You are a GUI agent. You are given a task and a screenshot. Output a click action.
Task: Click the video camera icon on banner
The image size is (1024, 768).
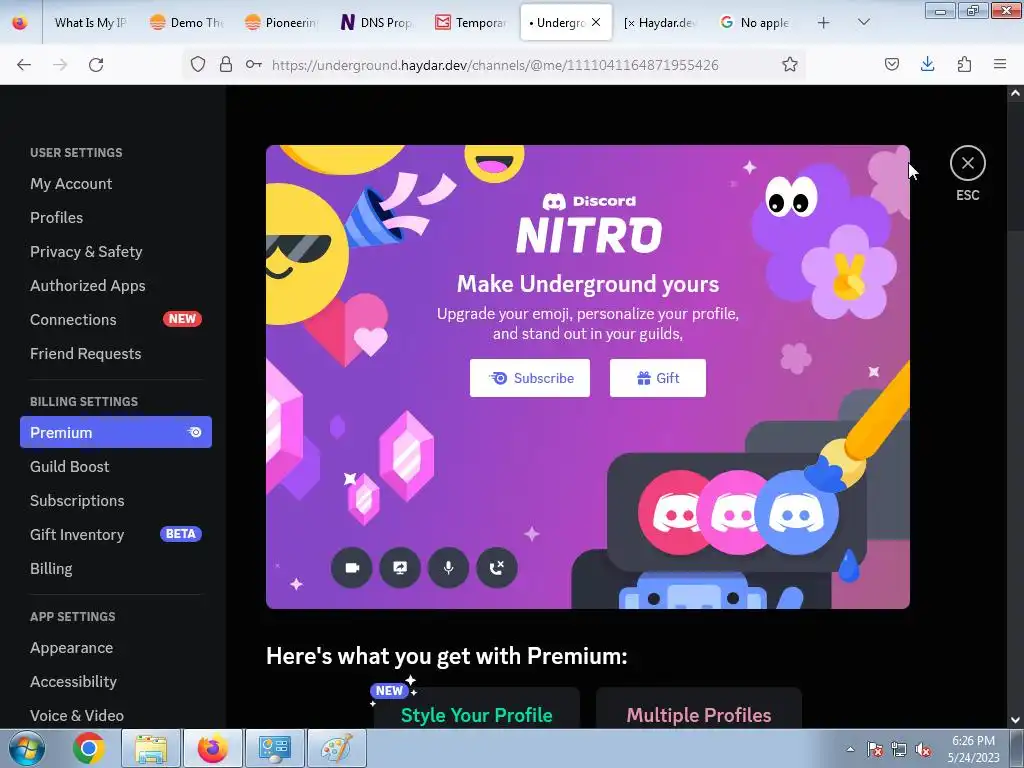[x=352, y=568]
